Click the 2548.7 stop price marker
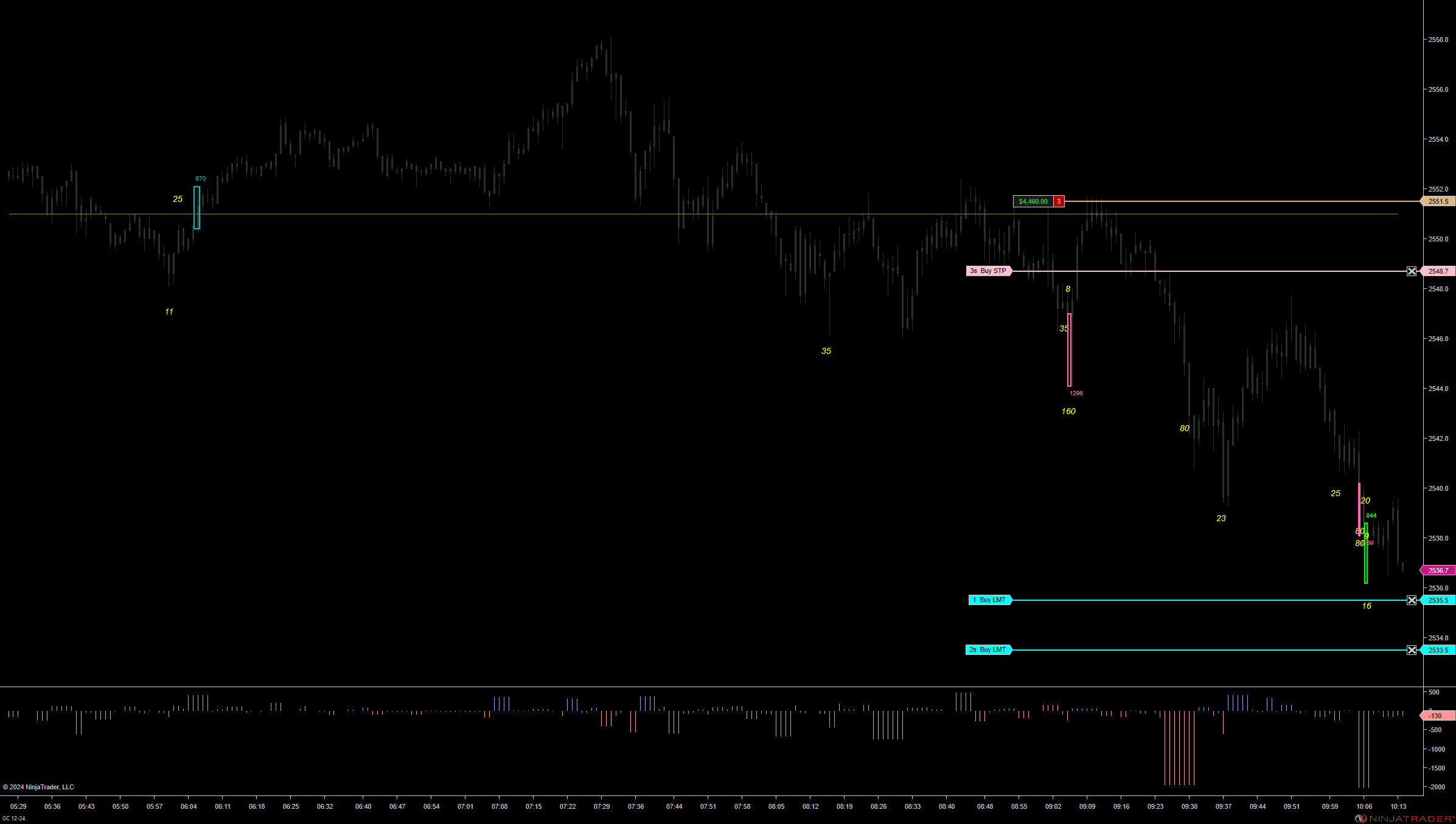The image size is (1456, 824). (1438, 271)
